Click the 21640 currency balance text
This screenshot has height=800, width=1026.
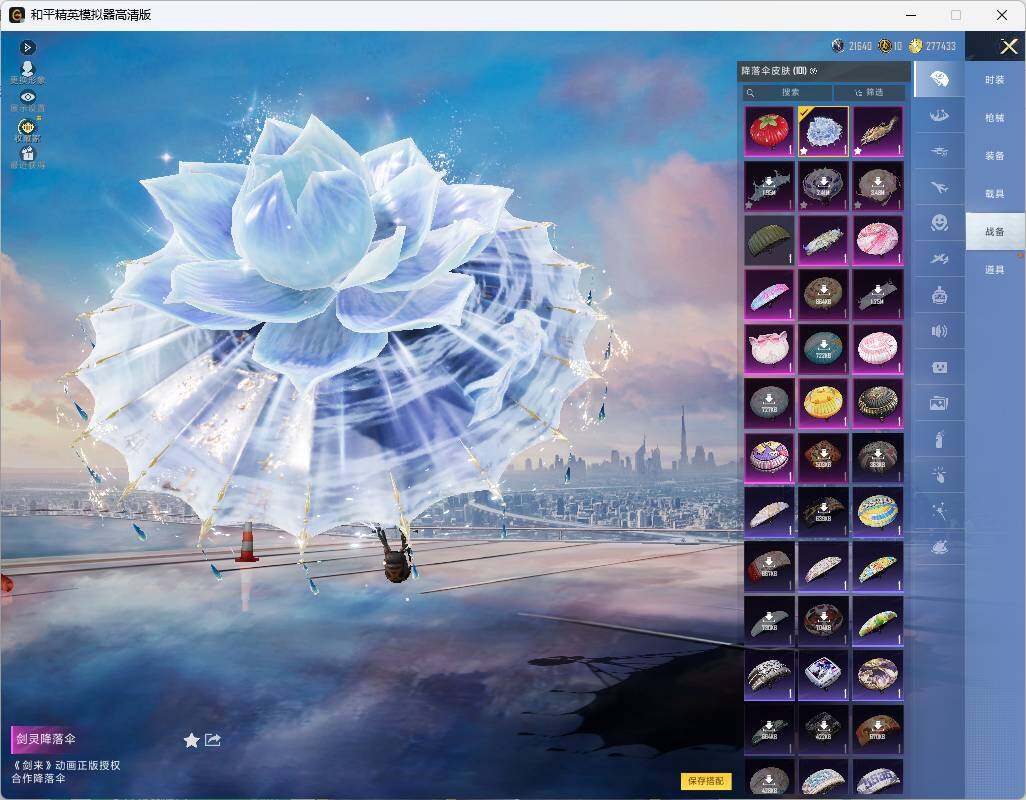(860, 46)
